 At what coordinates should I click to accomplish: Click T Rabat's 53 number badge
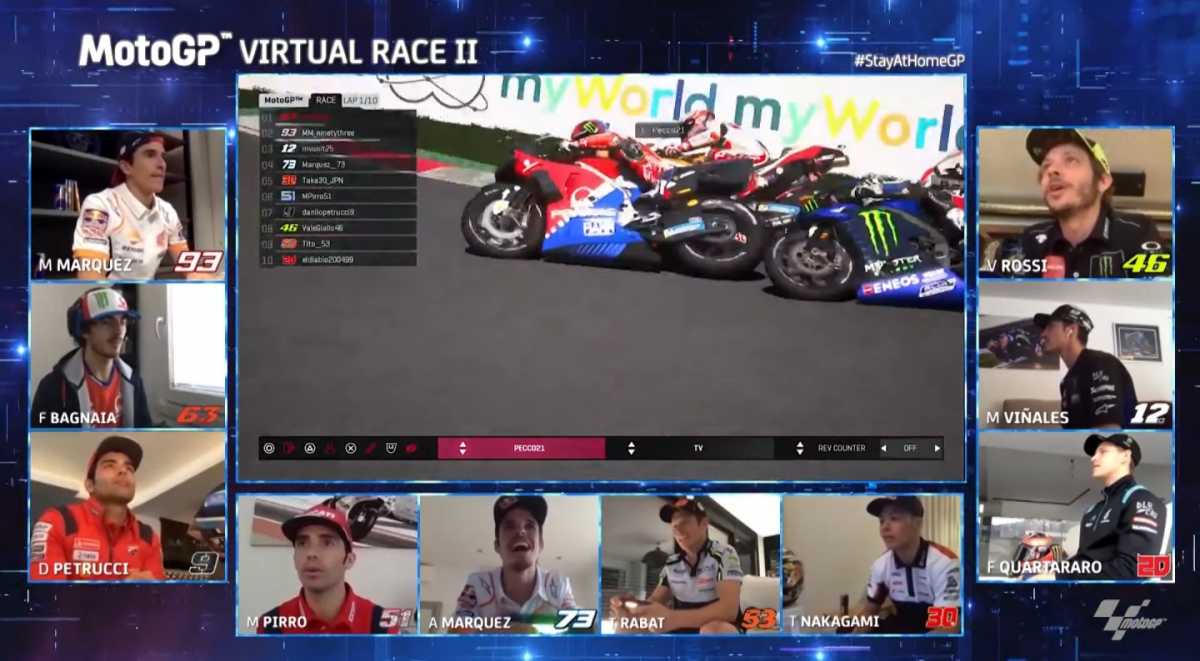759,620
